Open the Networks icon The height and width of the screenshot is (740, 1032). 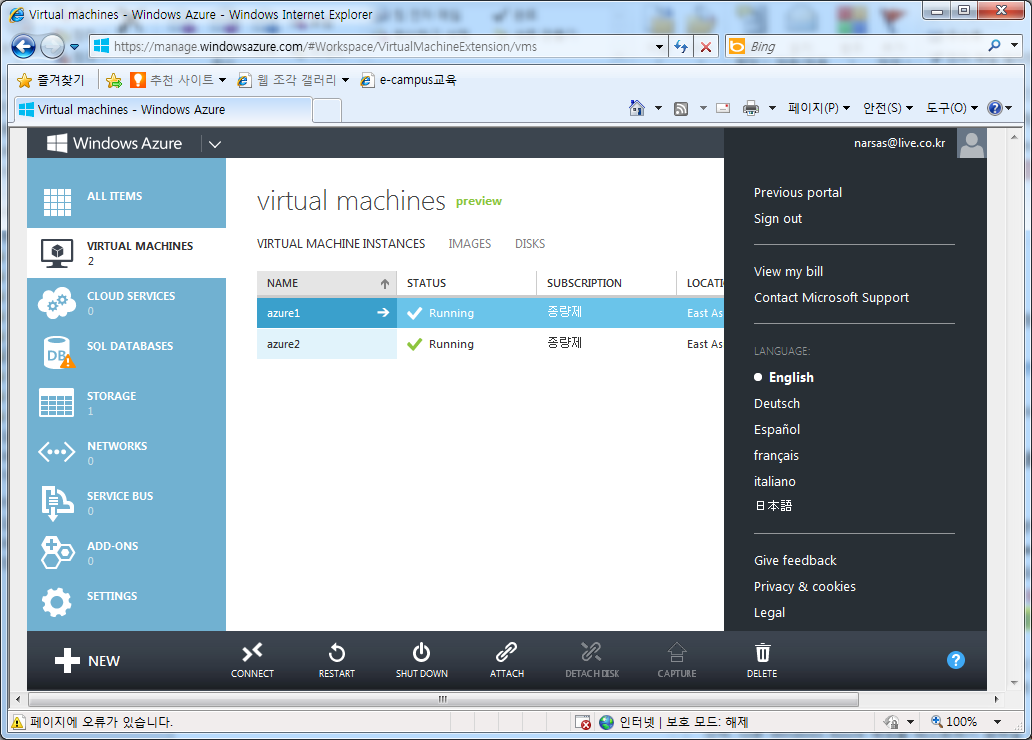pyautogui.click(x=57, y=452)
